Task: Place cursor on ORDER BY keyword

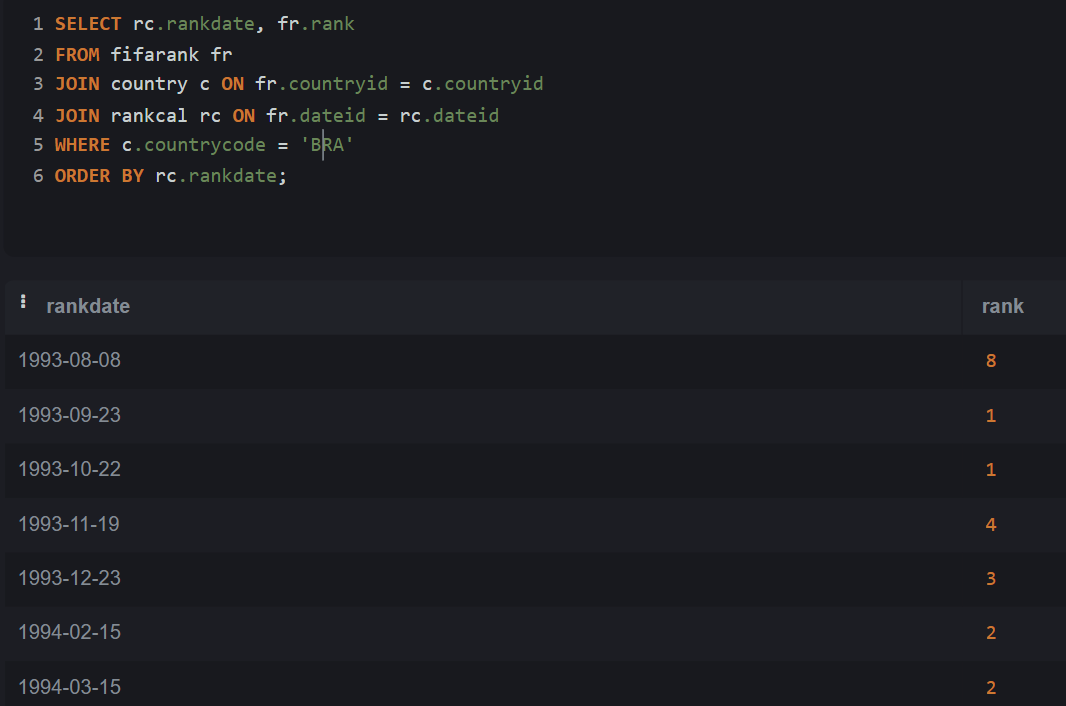Action: click(99, 177)
